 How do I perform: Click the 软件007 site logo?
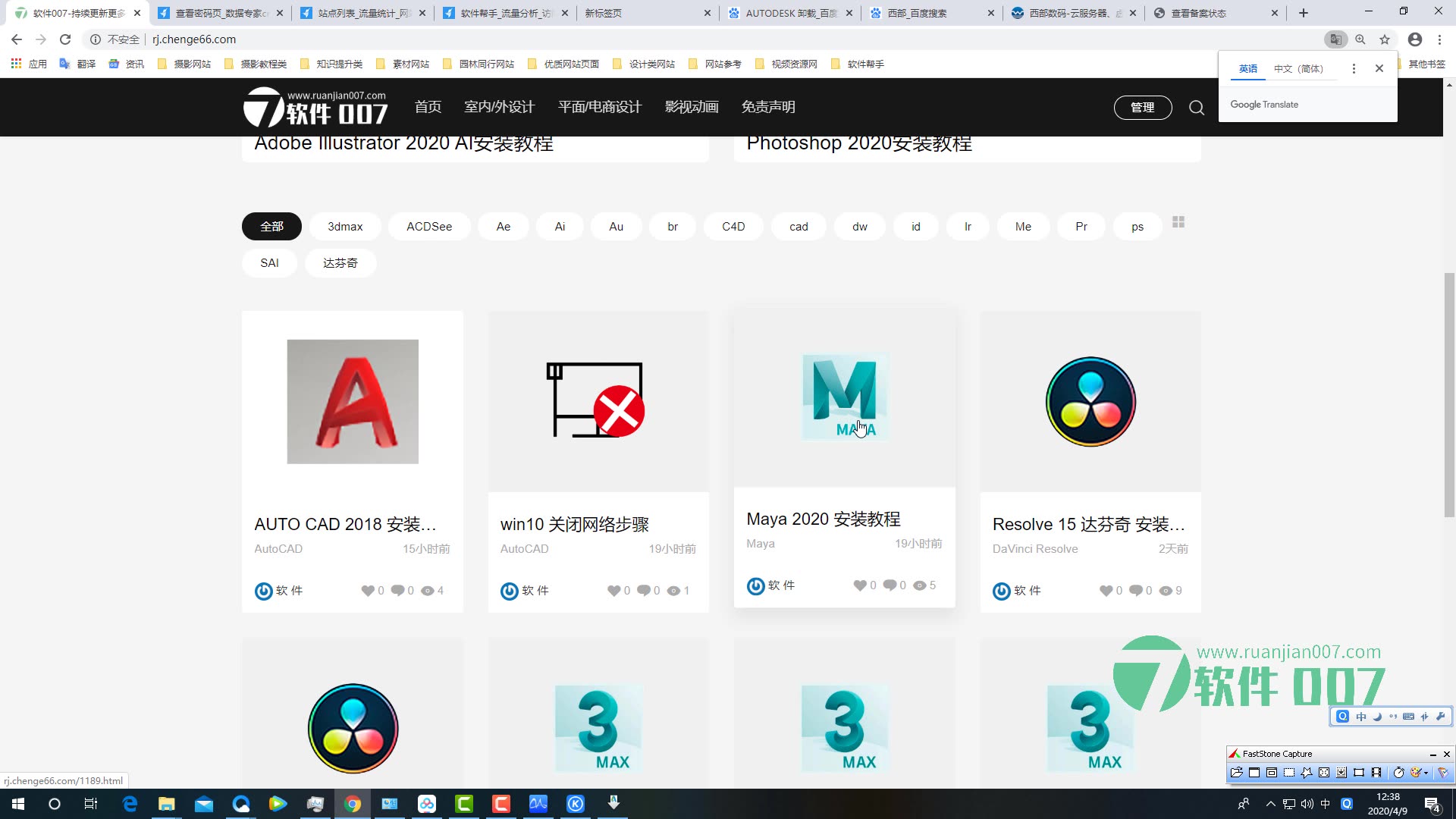click(x=315, y=108)
